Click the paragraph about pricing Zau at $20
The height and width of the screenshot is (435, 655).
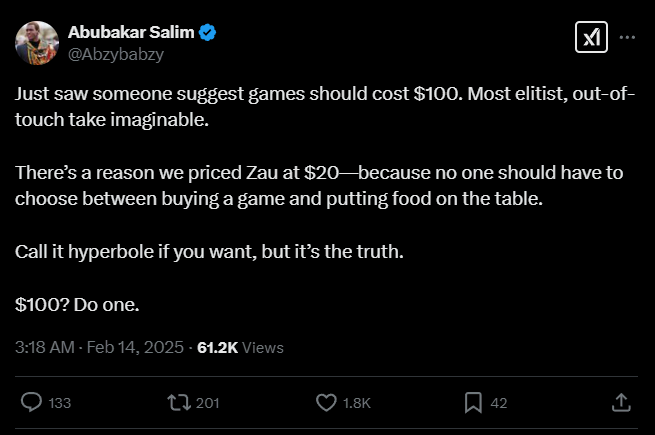point(319,185)
